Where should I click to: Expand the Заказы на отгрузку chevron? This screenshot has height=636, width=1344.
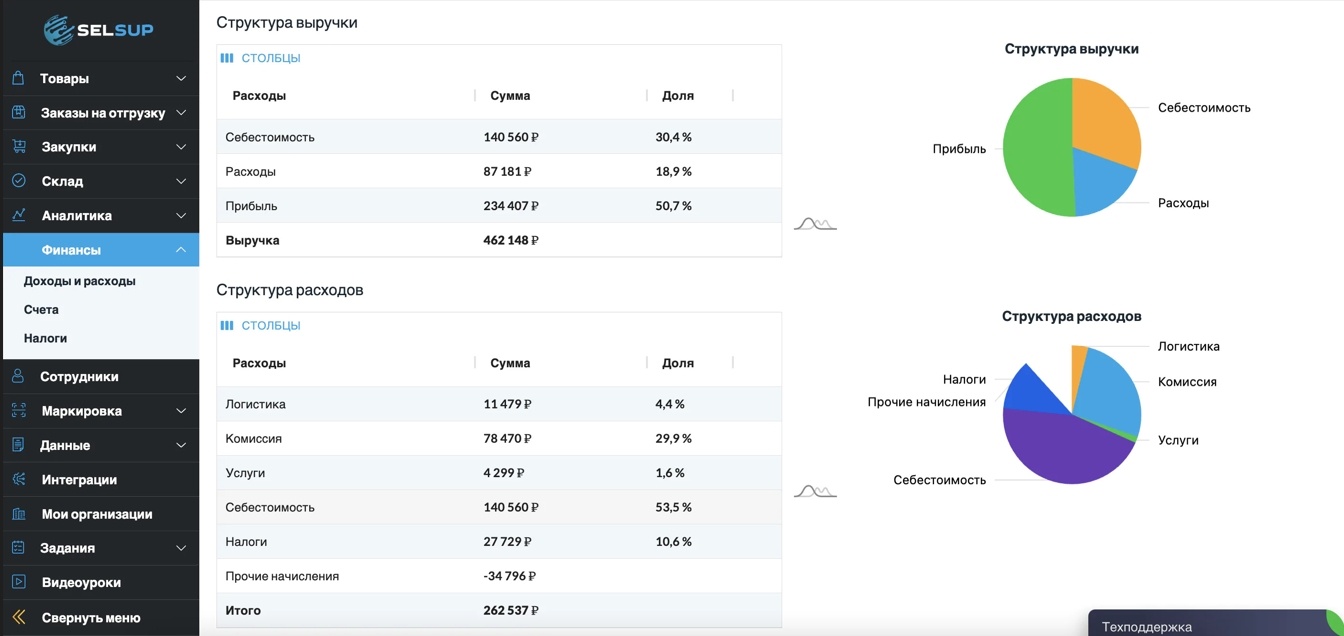pyautogui.click(x=181, y=113)
